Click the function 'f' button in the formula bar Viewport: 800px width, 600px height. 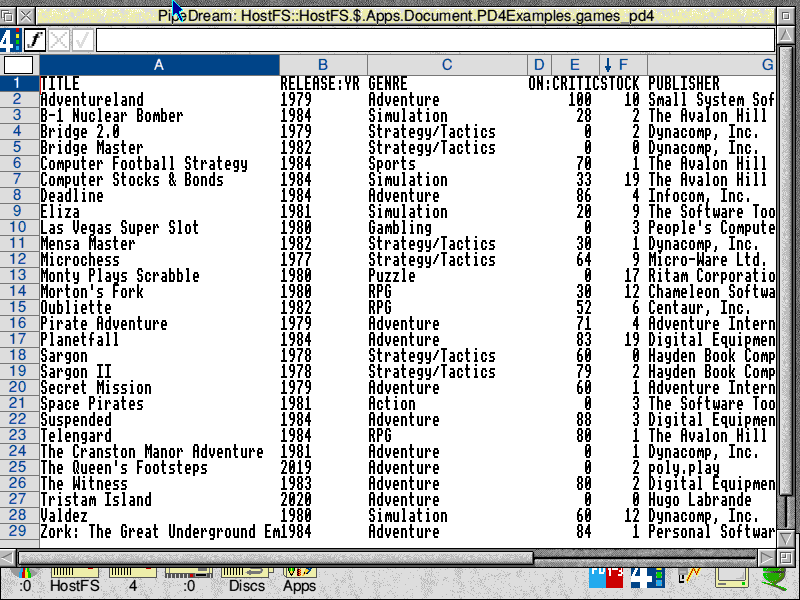35,40
